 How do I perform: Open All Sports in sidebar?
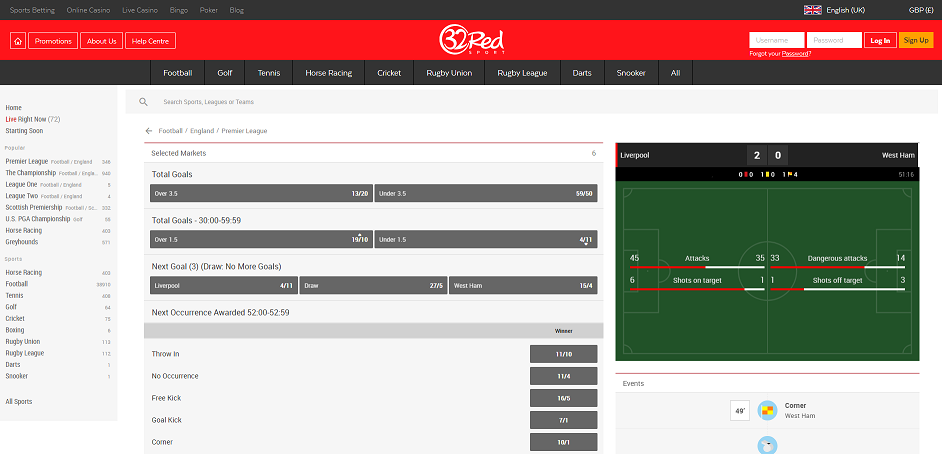(x=19, y=401)
